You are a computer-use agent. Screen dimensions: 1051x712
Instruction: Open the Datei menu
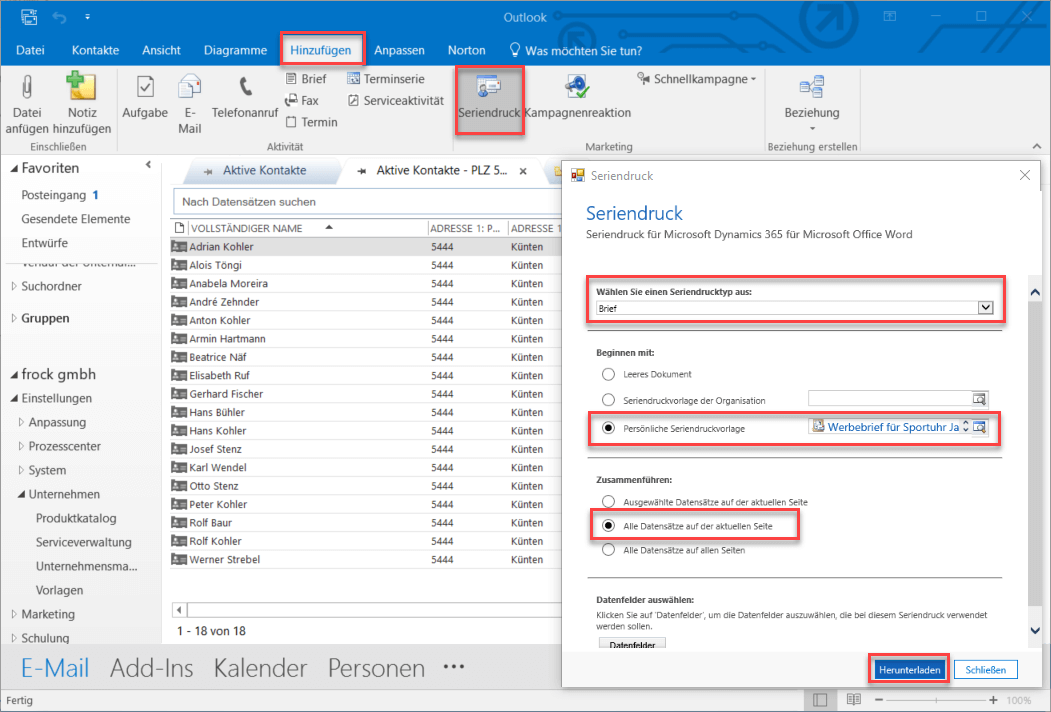click(30, 50)
